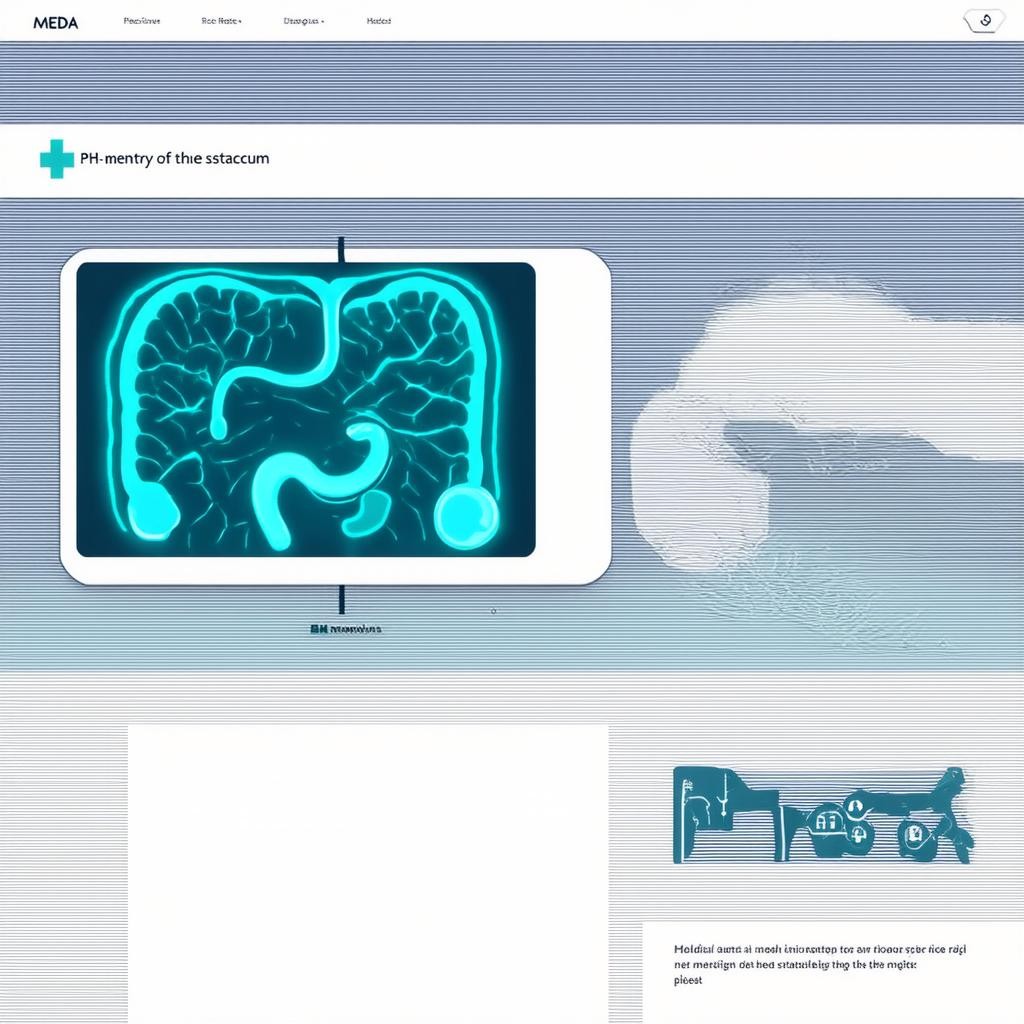Click the person badge in teal illustration
1024x1024 pixels.
tap(856, 805)
